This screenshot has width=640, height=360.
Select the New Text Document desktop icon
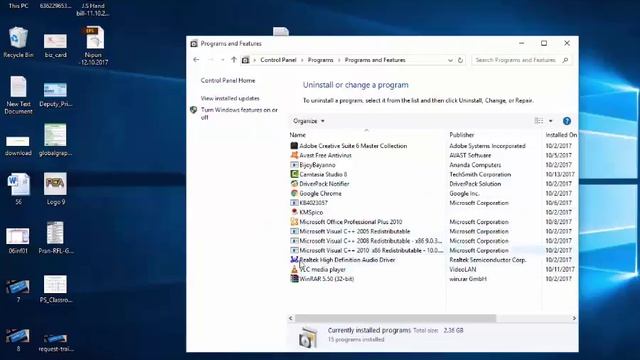pyautogui.click(x=18, y=96)
